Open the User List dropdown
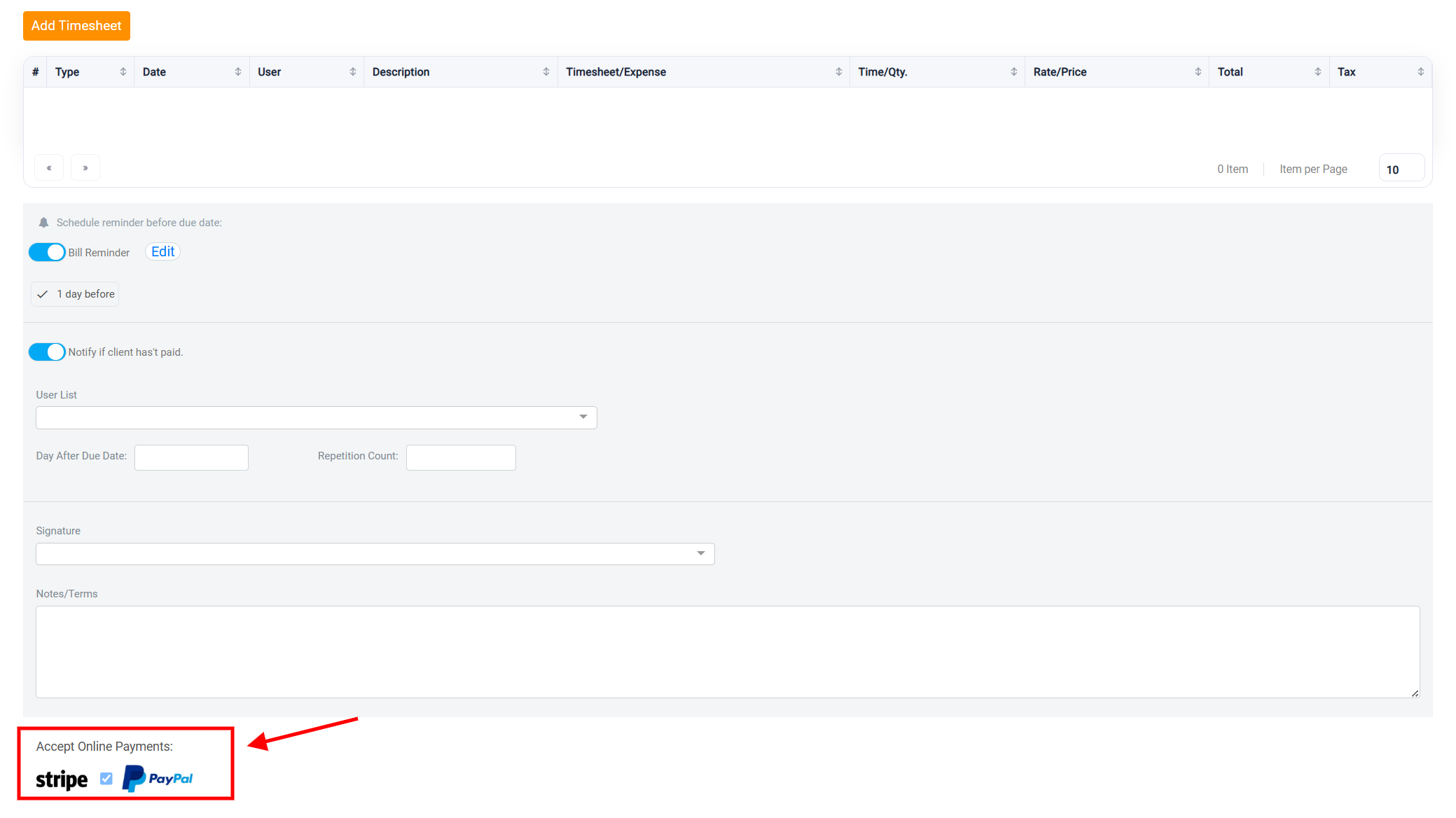 coord(317,417)
